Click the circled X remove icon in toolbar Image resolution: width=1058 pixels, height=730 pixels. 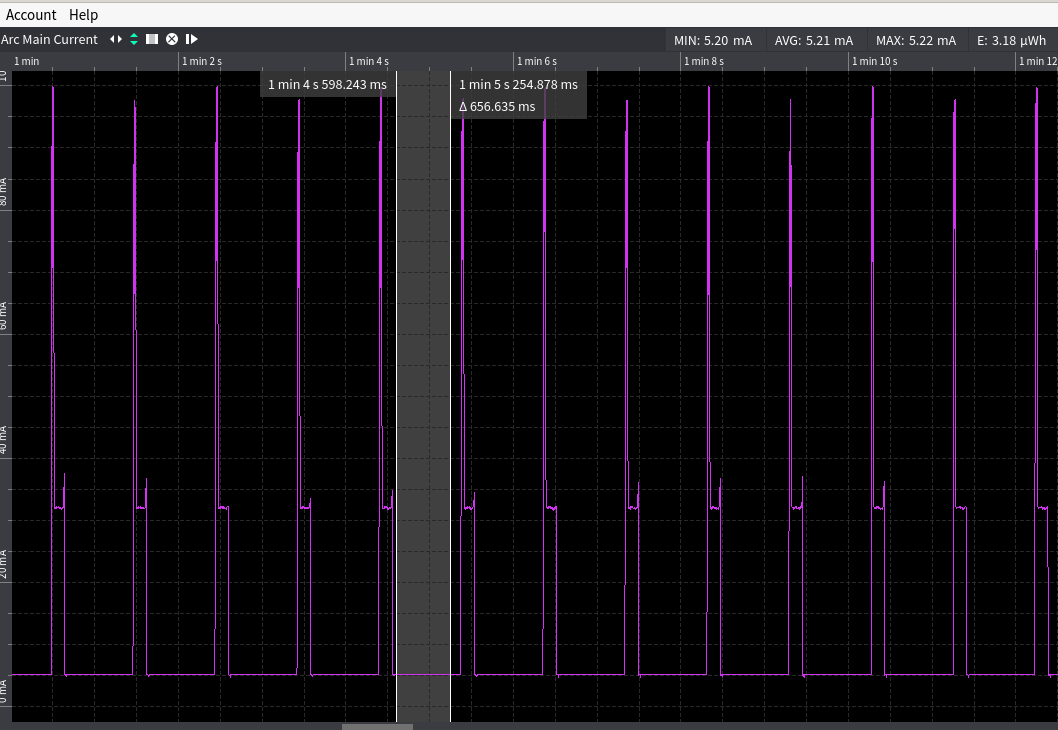click(171, 40)
